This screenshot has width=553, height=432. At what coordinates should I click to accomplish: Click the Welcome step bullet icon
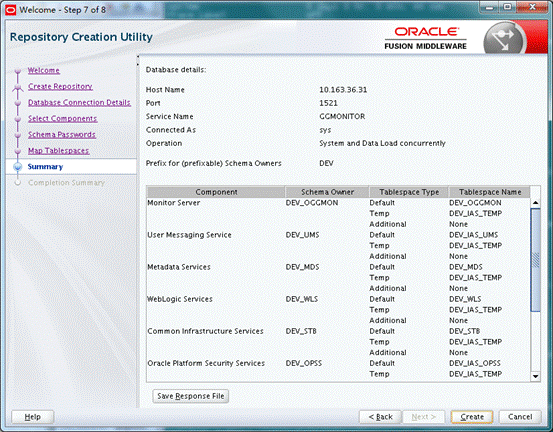pyautogui.click(x=18, y=71)
